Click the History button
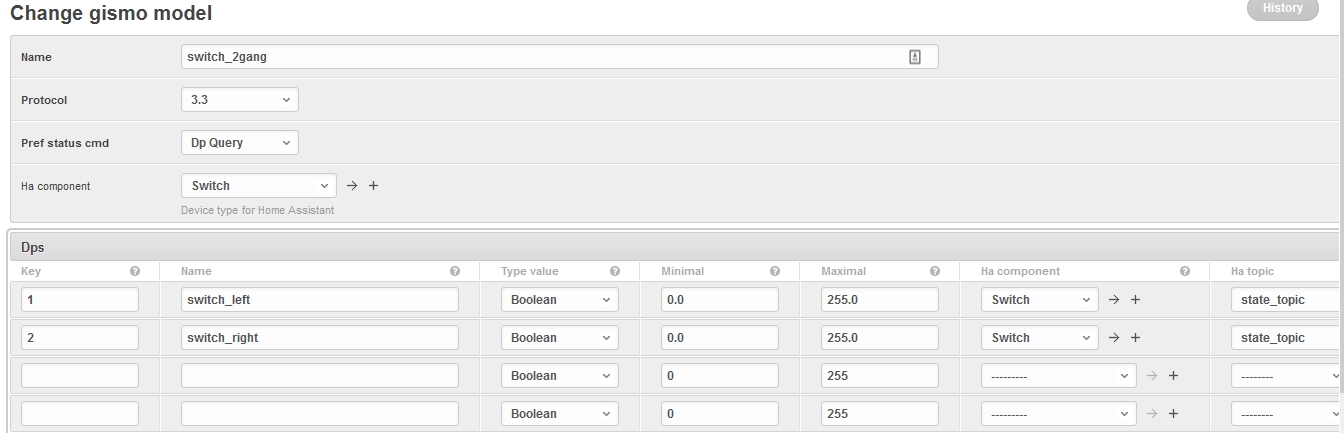 coord(1283,9)
